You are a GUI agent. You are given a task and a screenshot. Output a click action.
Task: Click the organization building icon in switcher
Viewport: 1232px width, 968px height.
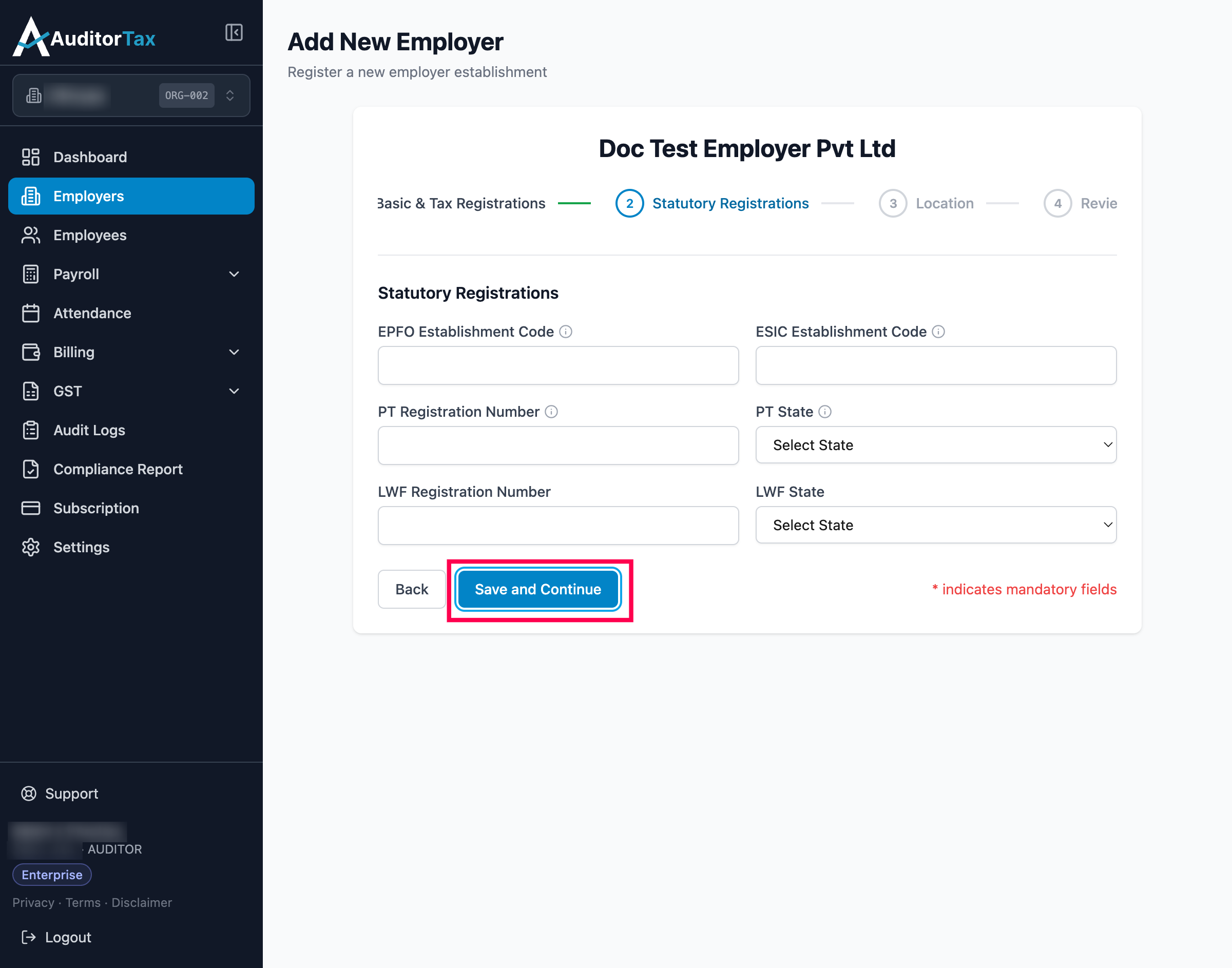[x=33, y=96]
